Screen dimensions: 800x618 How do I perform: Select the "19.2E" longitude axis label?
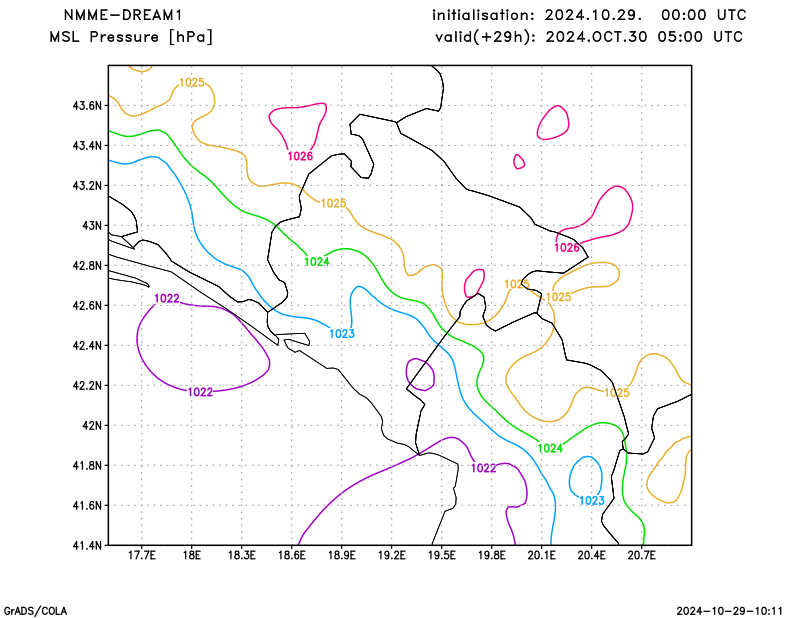pyautogui.click(x=391, y=556)
